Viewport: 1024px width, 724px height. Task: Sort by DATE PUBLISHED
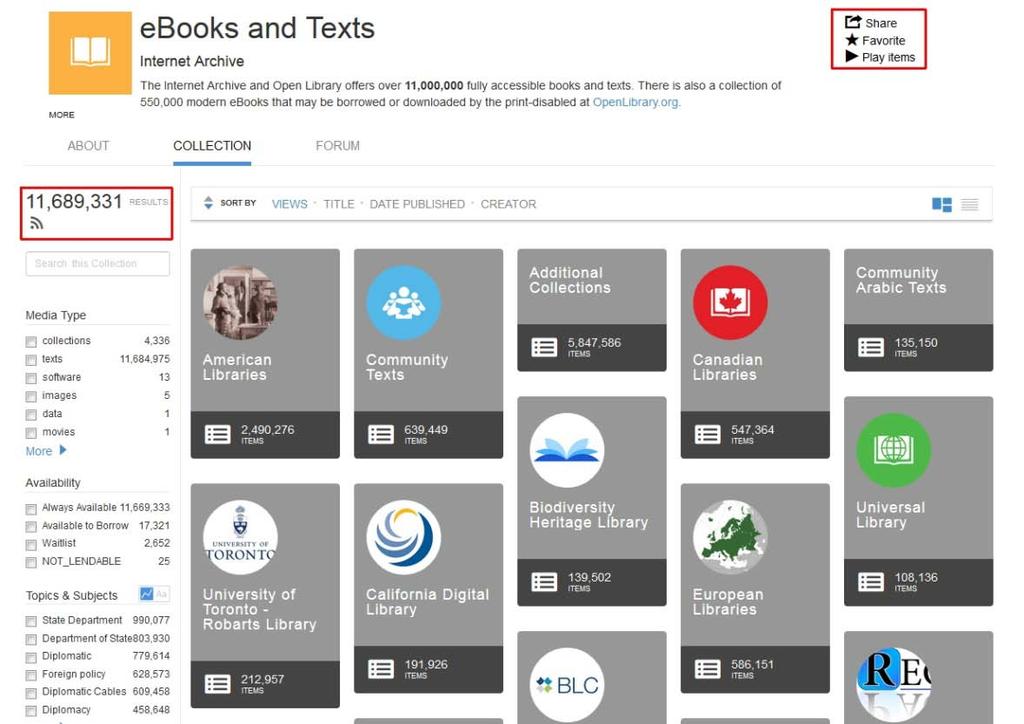[417, 204]
